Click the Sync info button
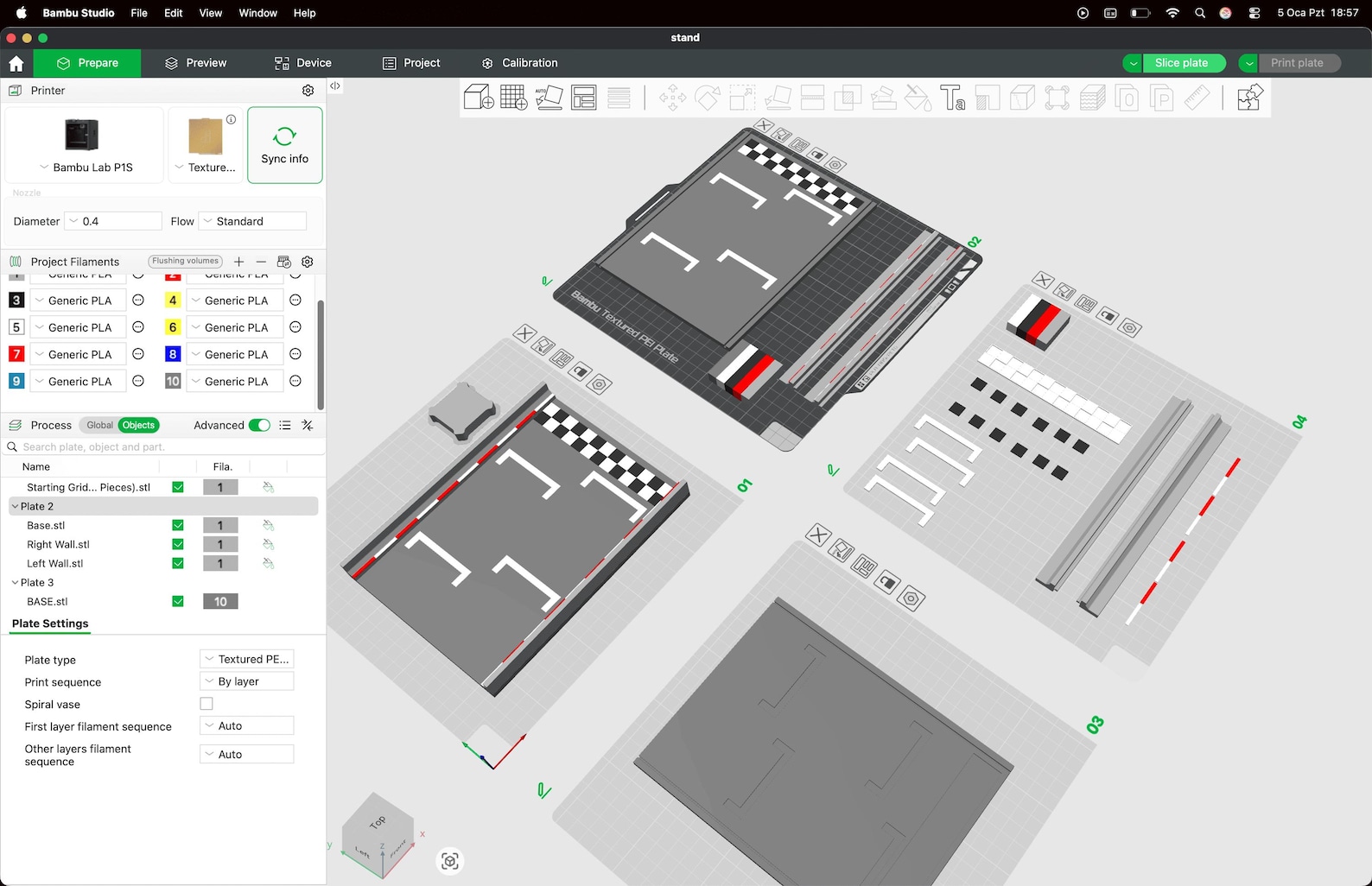Screen dimensions: 1372x886 pyautogui.click(x=285, y=145)
